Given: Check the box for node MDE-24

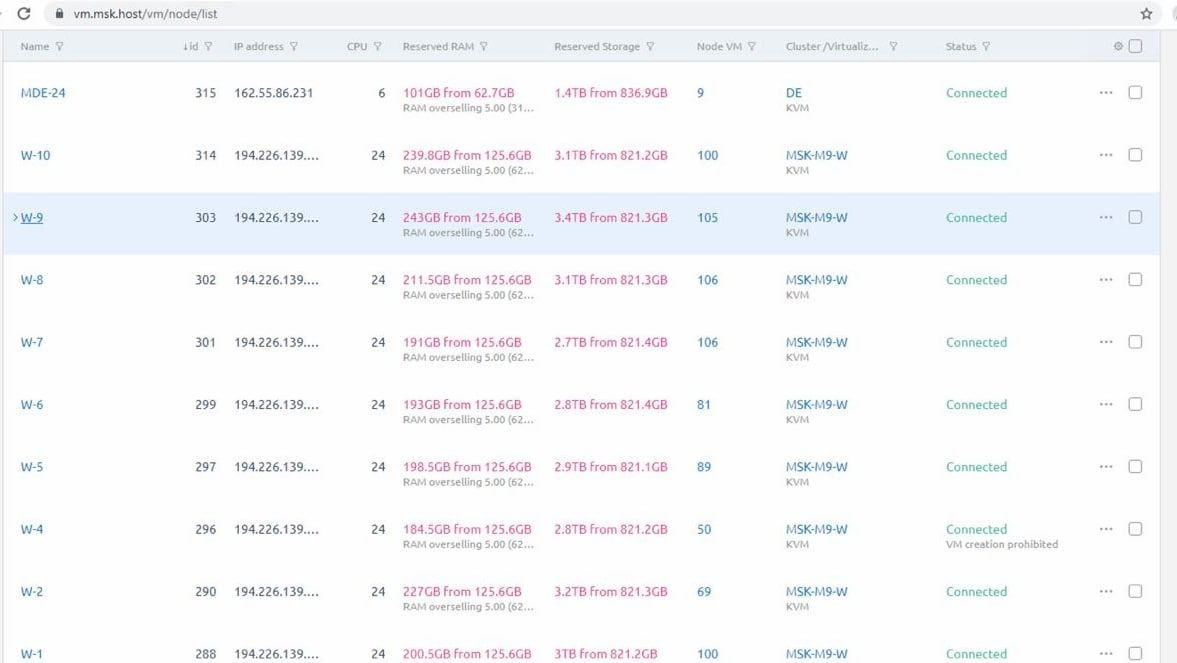Looking at the screenshot, I should (x=1135, y=93).
